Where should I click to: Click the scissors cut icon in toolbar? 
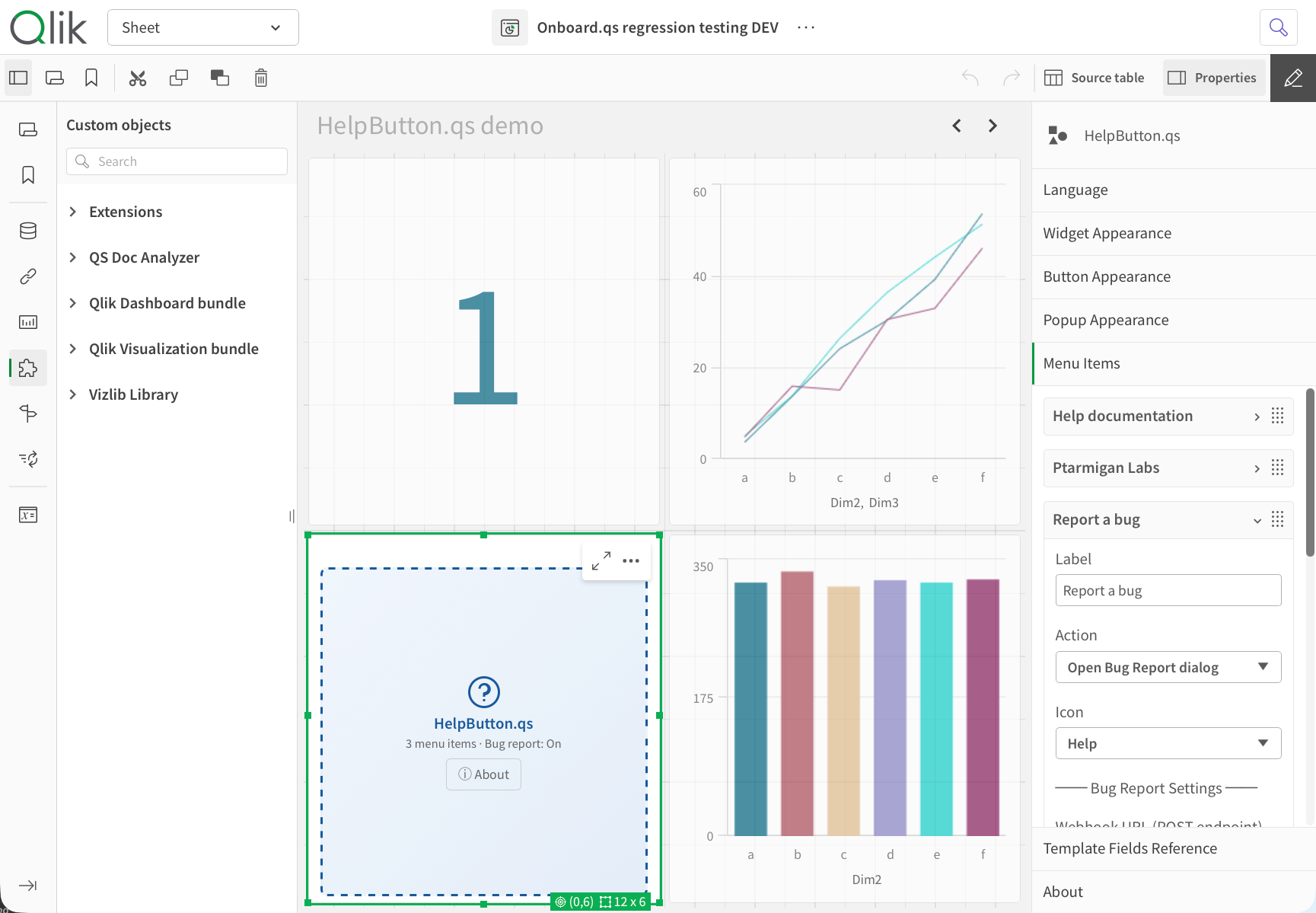coord(138,78)
